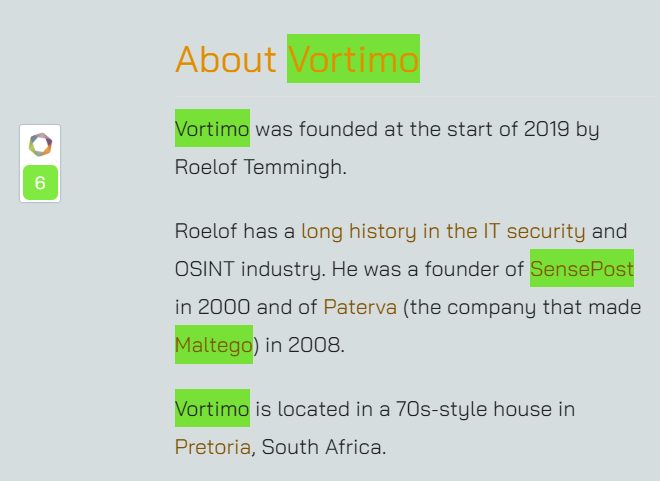Click highlighted Vortimo before 'is located'
660x481 pixels.
tap(213, 408)
